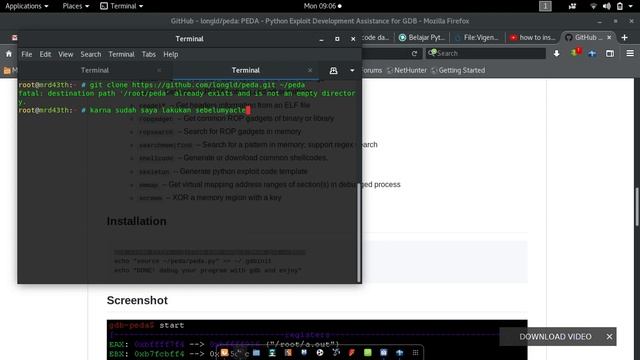
Task: Close the active Terminal tab
Action: [310, 70]
